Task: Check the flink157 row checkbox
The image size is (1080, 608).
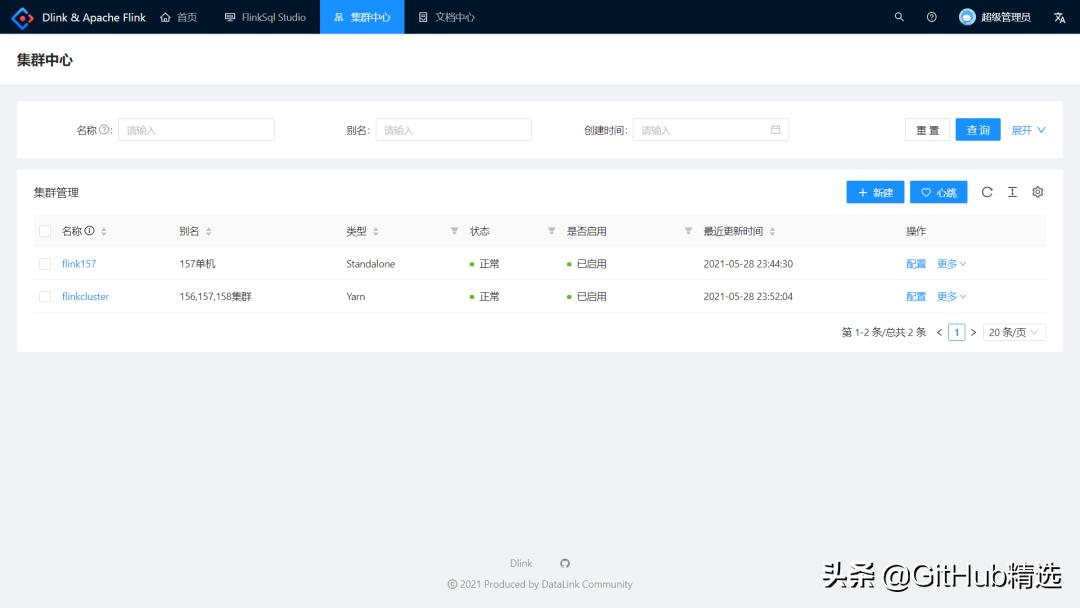Action: [45, 264]
